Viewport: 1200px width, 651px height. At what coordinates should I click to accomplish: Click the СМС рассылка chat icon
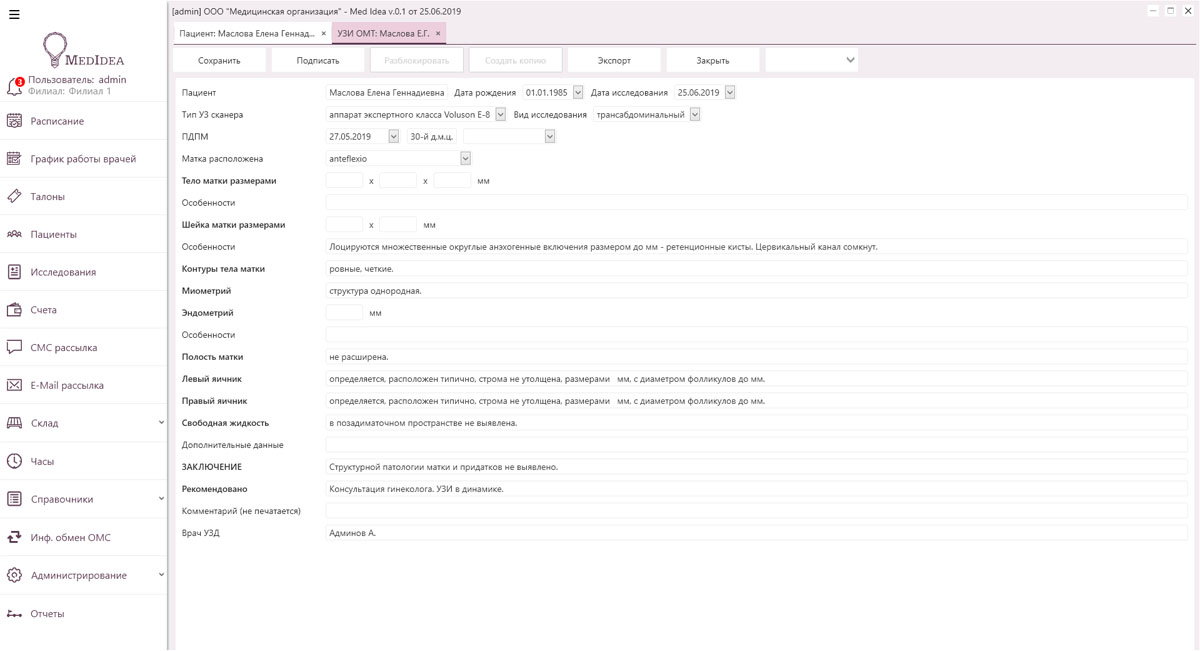click(14, 348)
